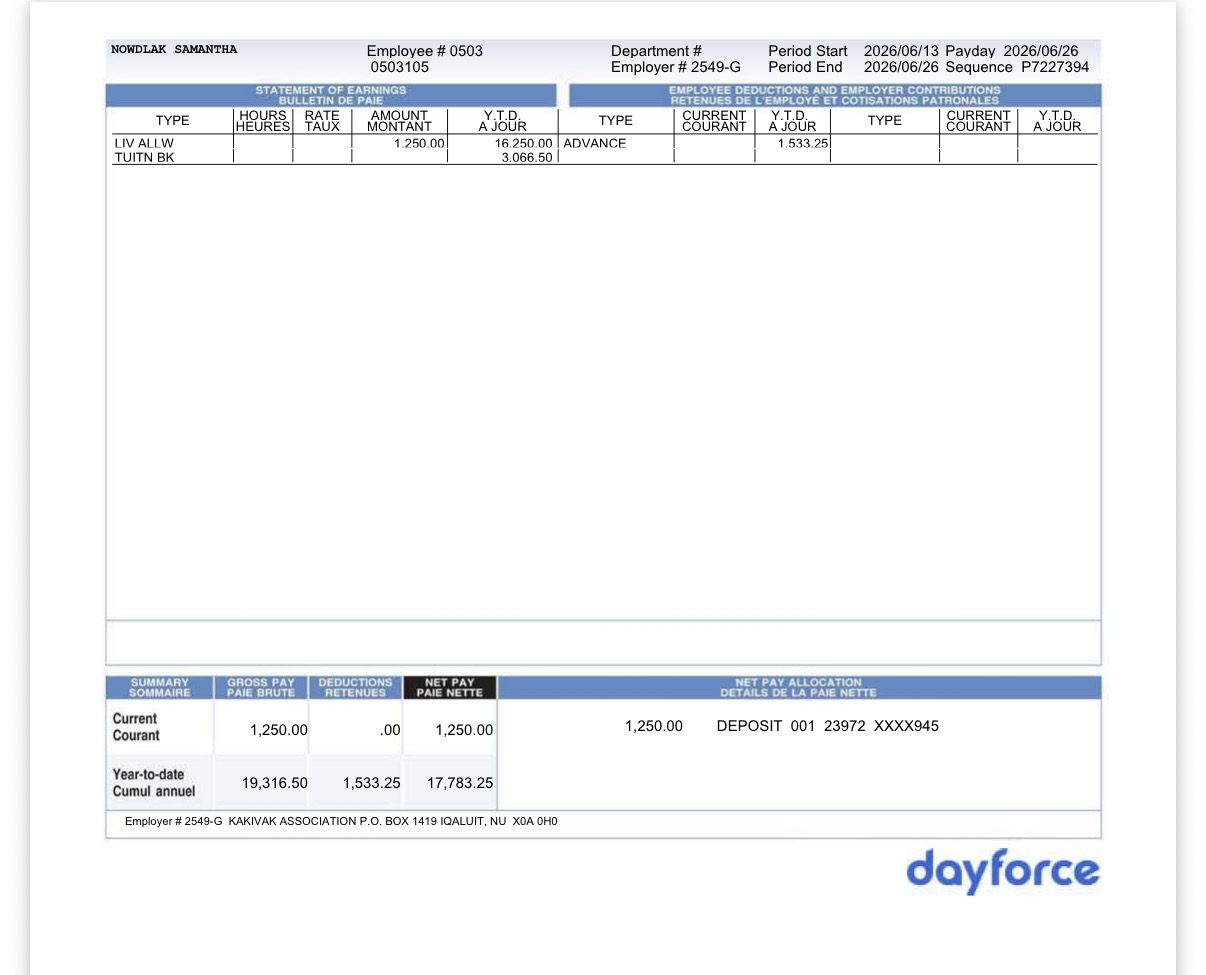Click the 'AMOUNT MONTANT' column heading

(399, 121)
